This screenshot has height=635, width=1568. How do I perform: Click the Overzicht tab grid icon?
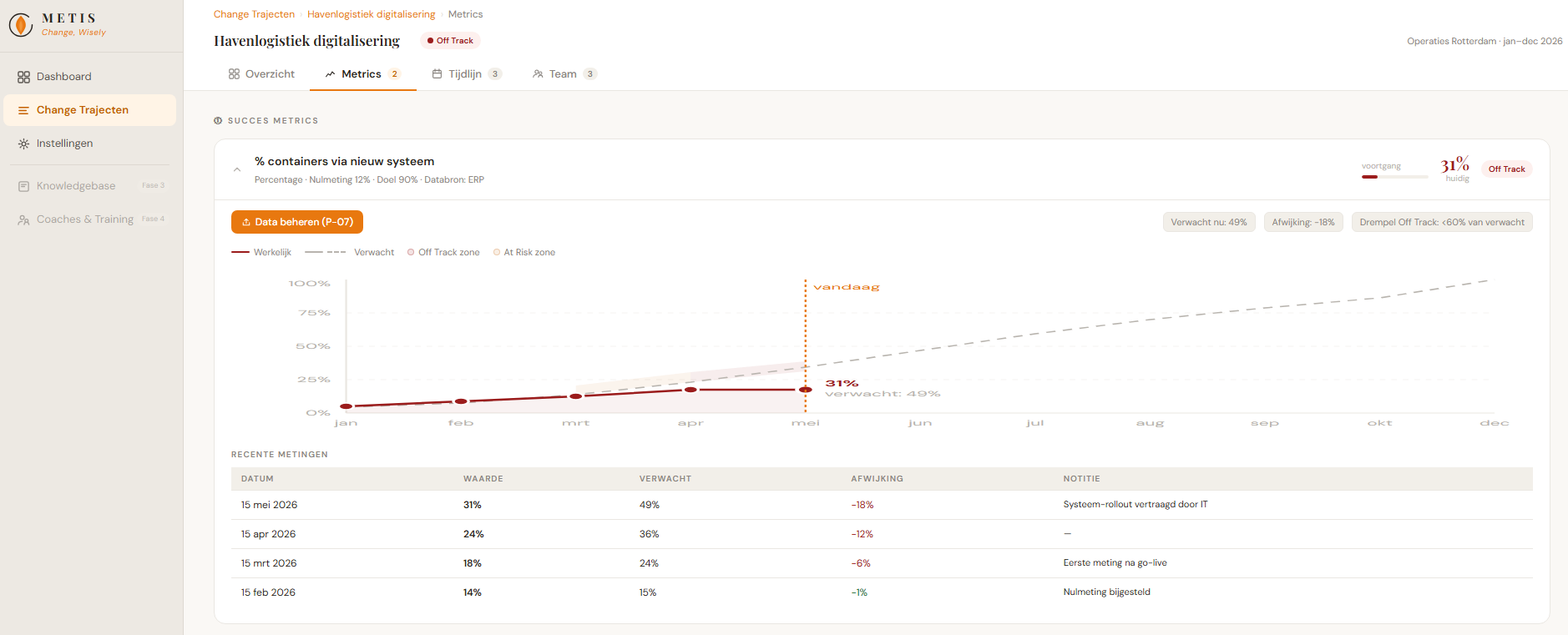click(234, 74)
